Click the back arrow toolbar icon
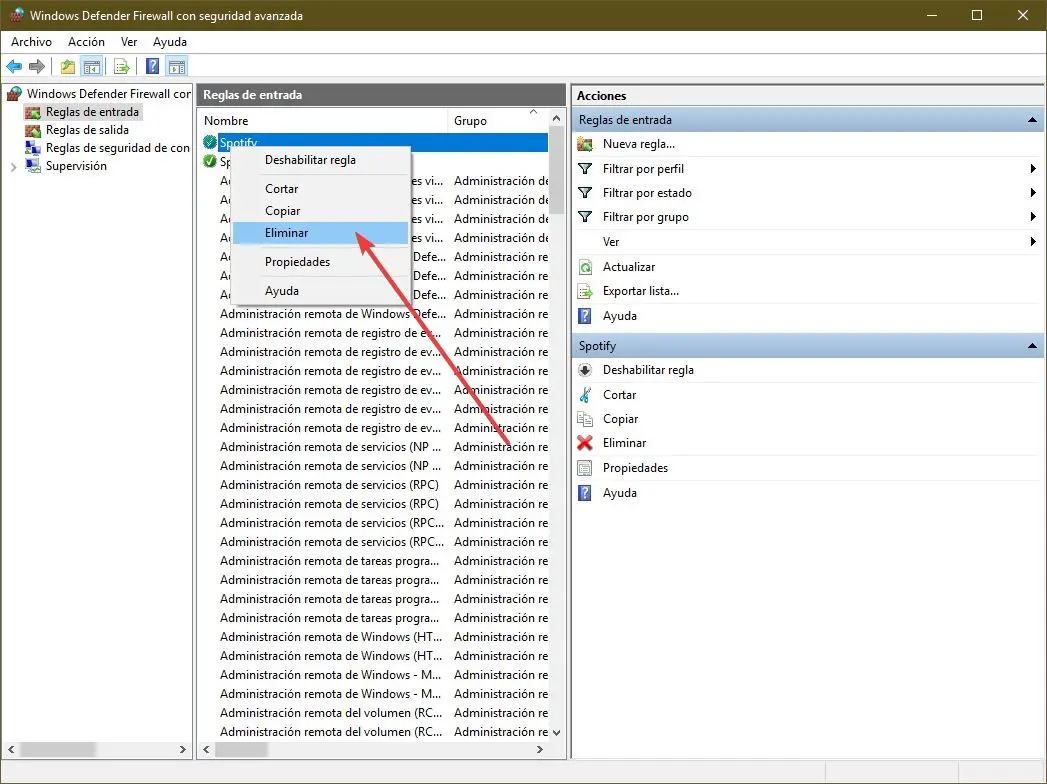This screenshot has height=784, width=1047. (14, 67)
